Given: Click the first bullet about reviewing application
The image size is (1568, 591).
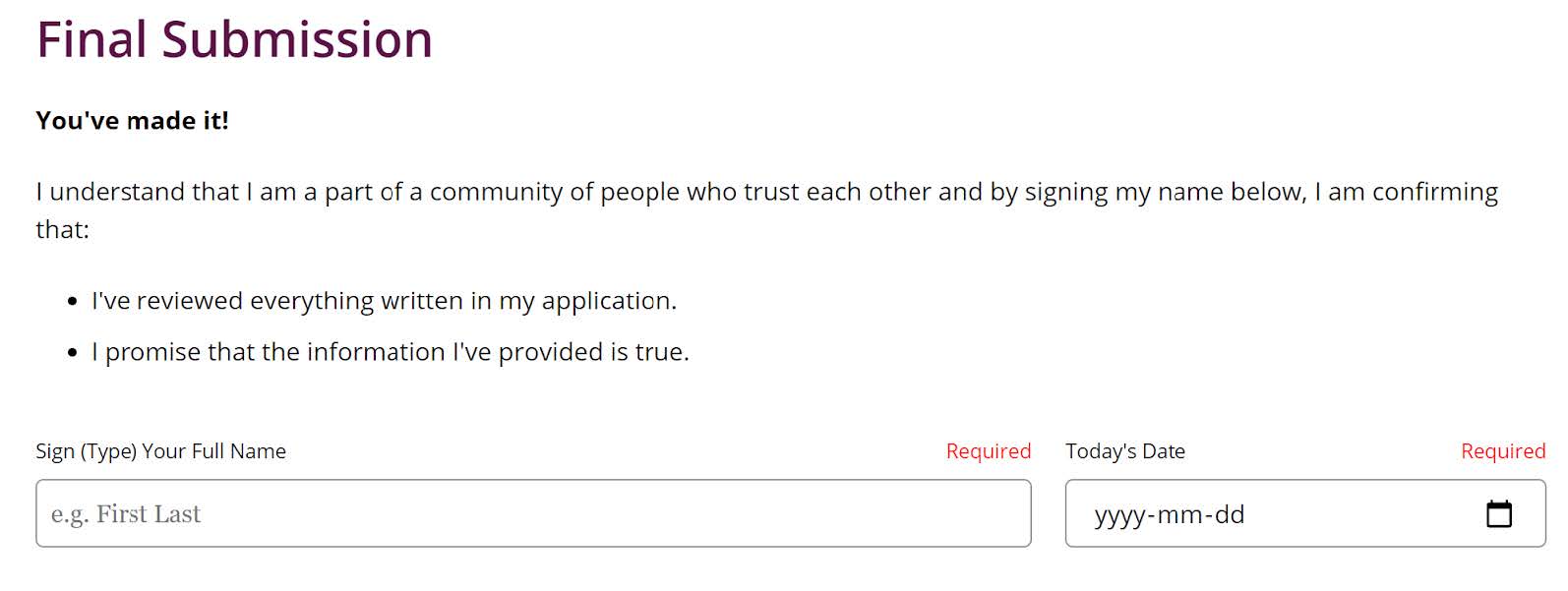Looking at the screenshot, I should (x=384, y=301).
